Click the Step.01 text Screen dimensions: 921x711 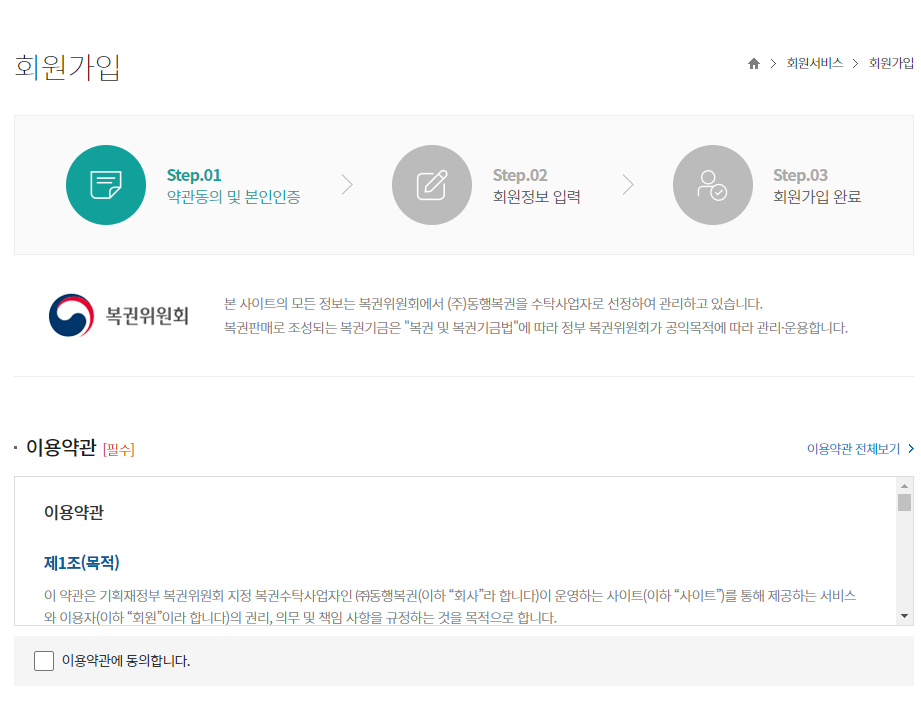coord(194,175)
